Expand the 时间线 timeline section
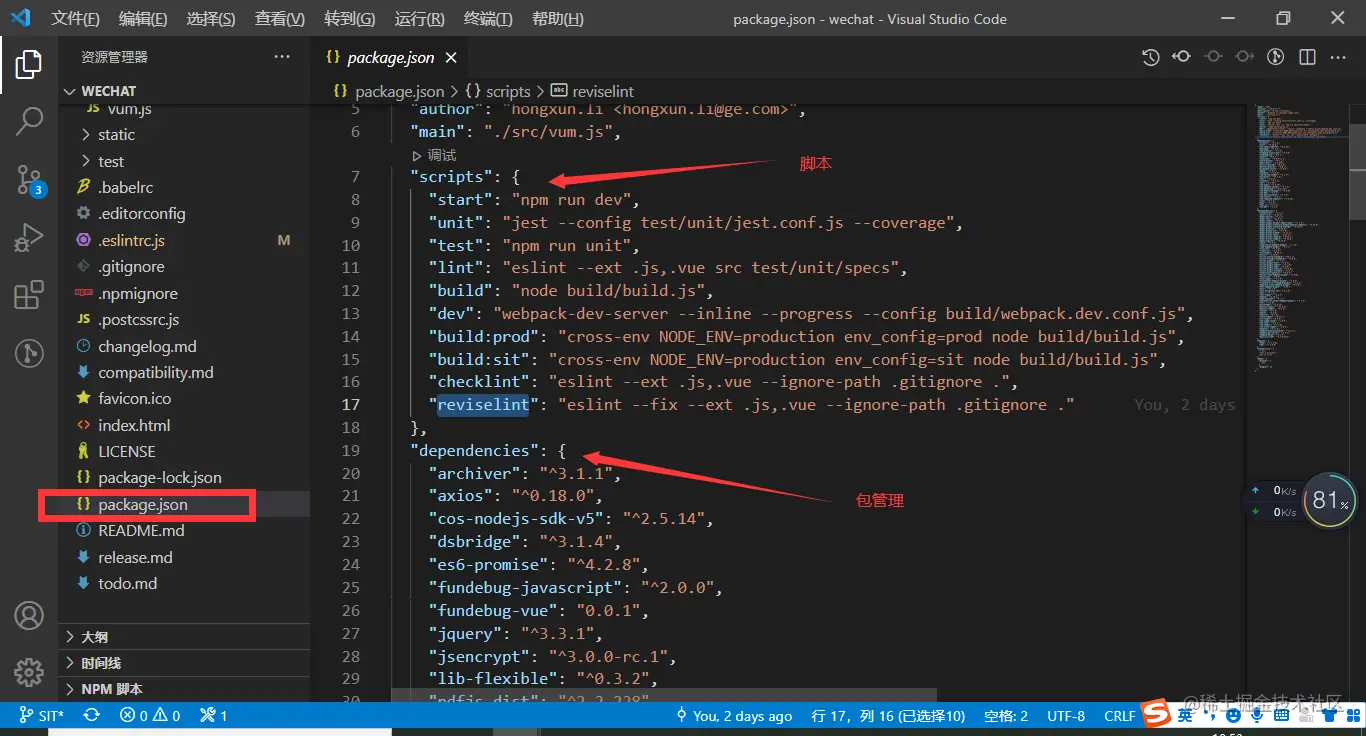This screenshot has width=1366, height=736. click(184, 662)
